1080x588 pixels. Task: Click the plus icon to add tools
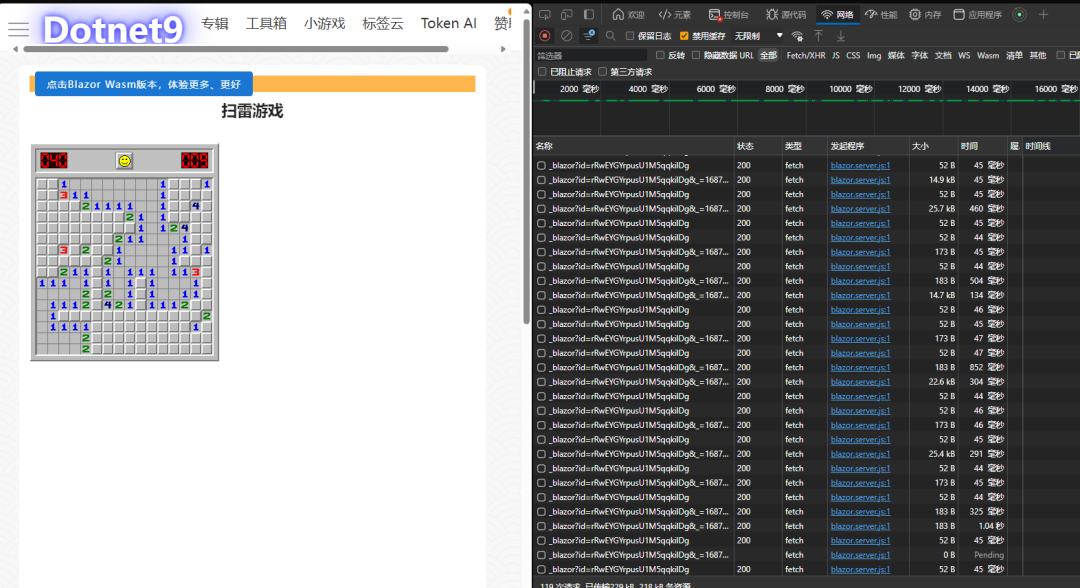[x=1043, y=14]
